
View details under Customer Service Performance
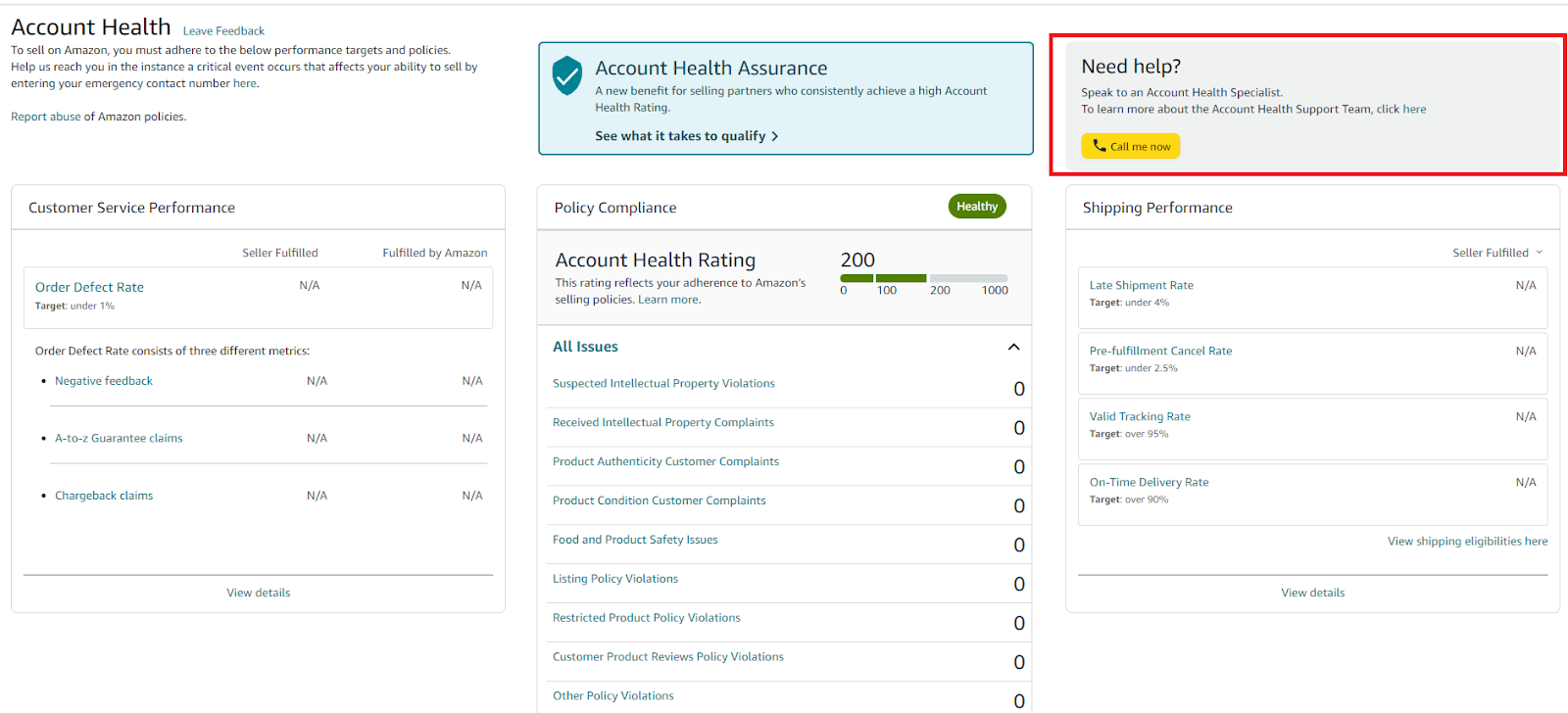tap(259, 593)
